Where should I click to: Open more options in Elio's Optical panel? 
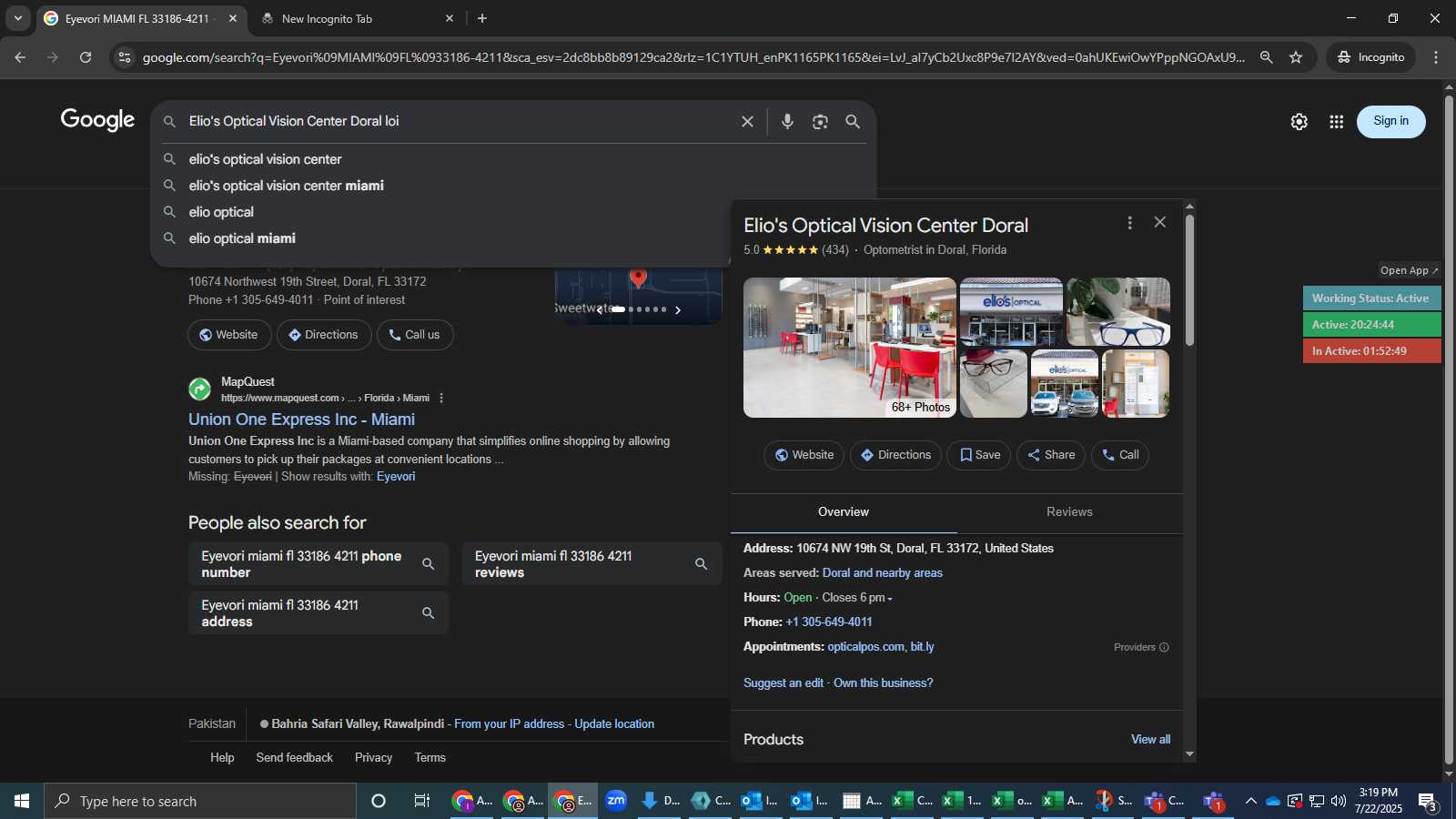click(x=1129, y=223)
